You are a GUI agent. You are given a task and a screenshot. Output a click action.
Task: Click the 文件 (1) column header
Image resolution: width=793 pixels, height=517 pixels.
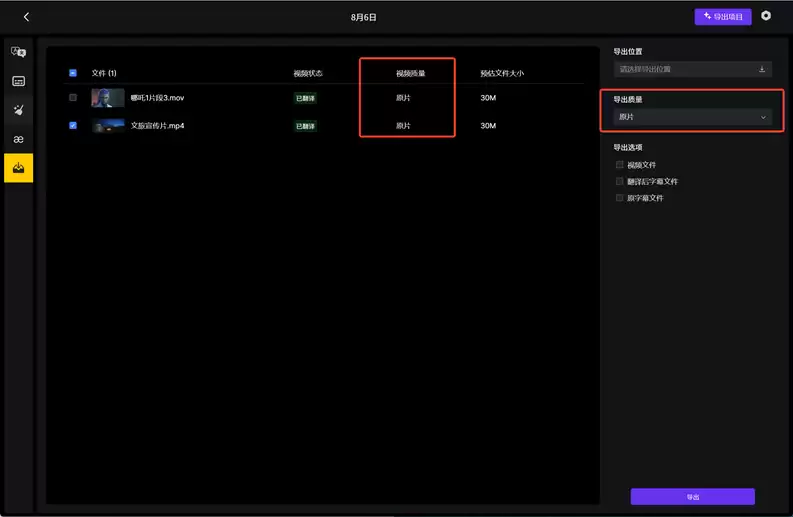point(104,73)
